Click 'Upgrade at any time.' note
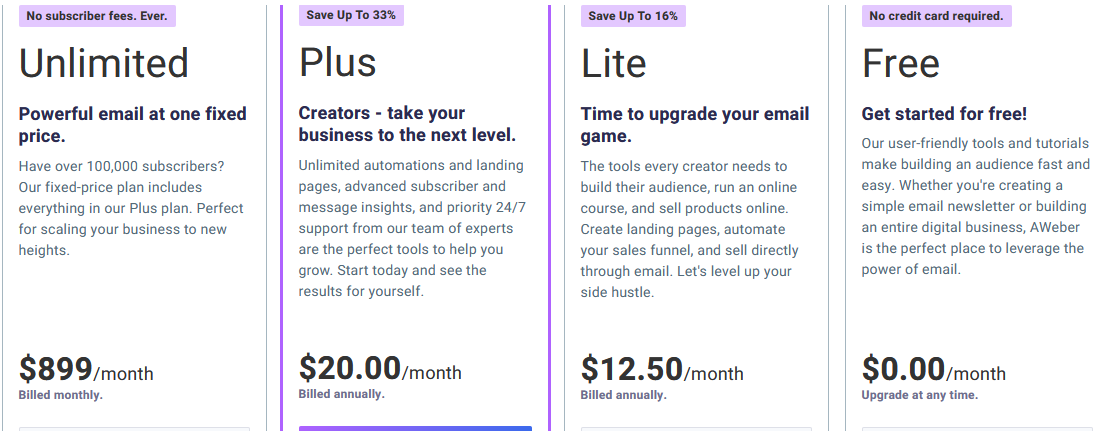Screen dimensions: 1106x431 point(920,395)
